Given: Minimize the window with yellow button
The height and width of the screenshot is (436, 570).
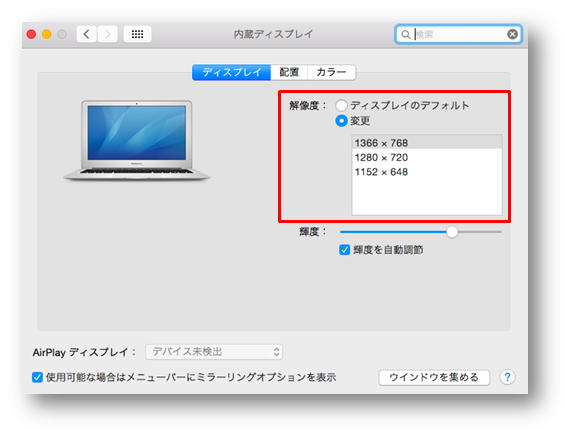Looking at the screenshot, I should tap(47, 34).
